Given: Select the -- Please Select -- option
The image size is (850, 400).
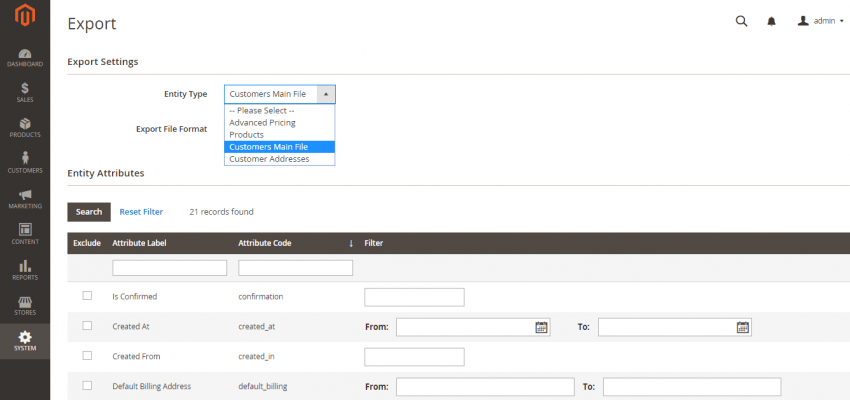Looking at the screenshot, I should tap(279, 110).
